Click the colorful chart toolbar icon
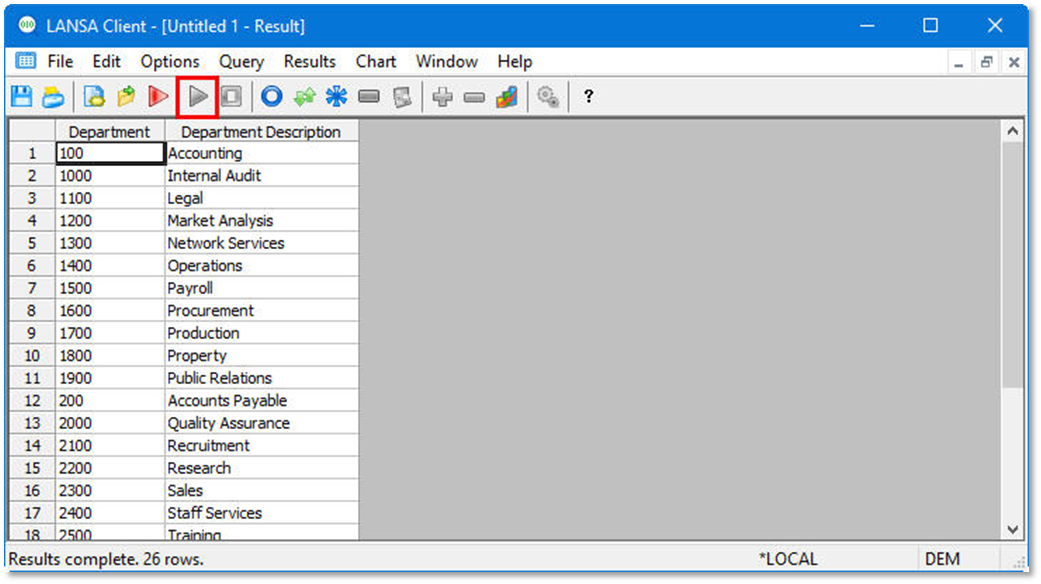 click(507, 97)
